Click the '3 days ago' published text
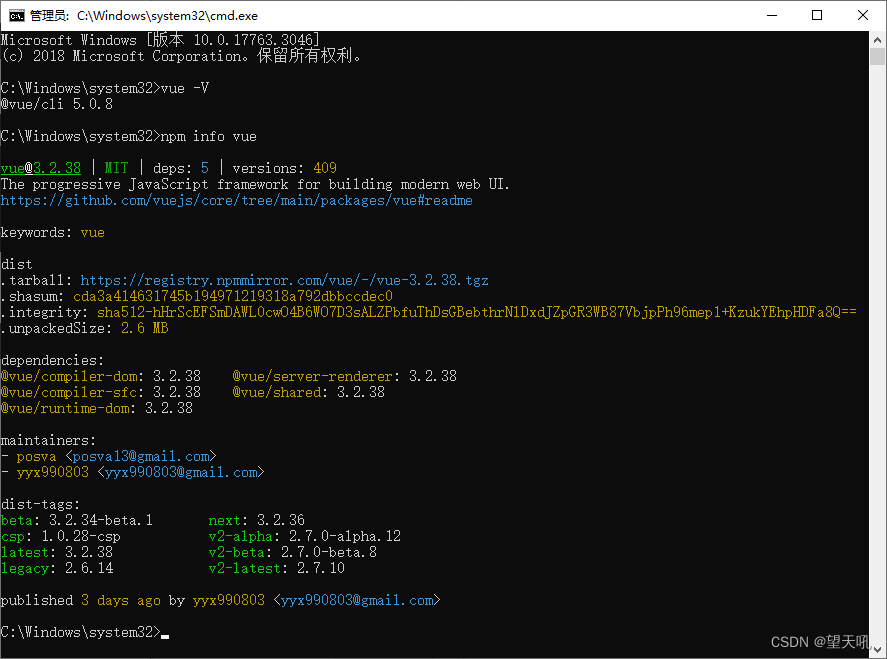This screenshot has width=887, height=659. [x=120, y=600]
